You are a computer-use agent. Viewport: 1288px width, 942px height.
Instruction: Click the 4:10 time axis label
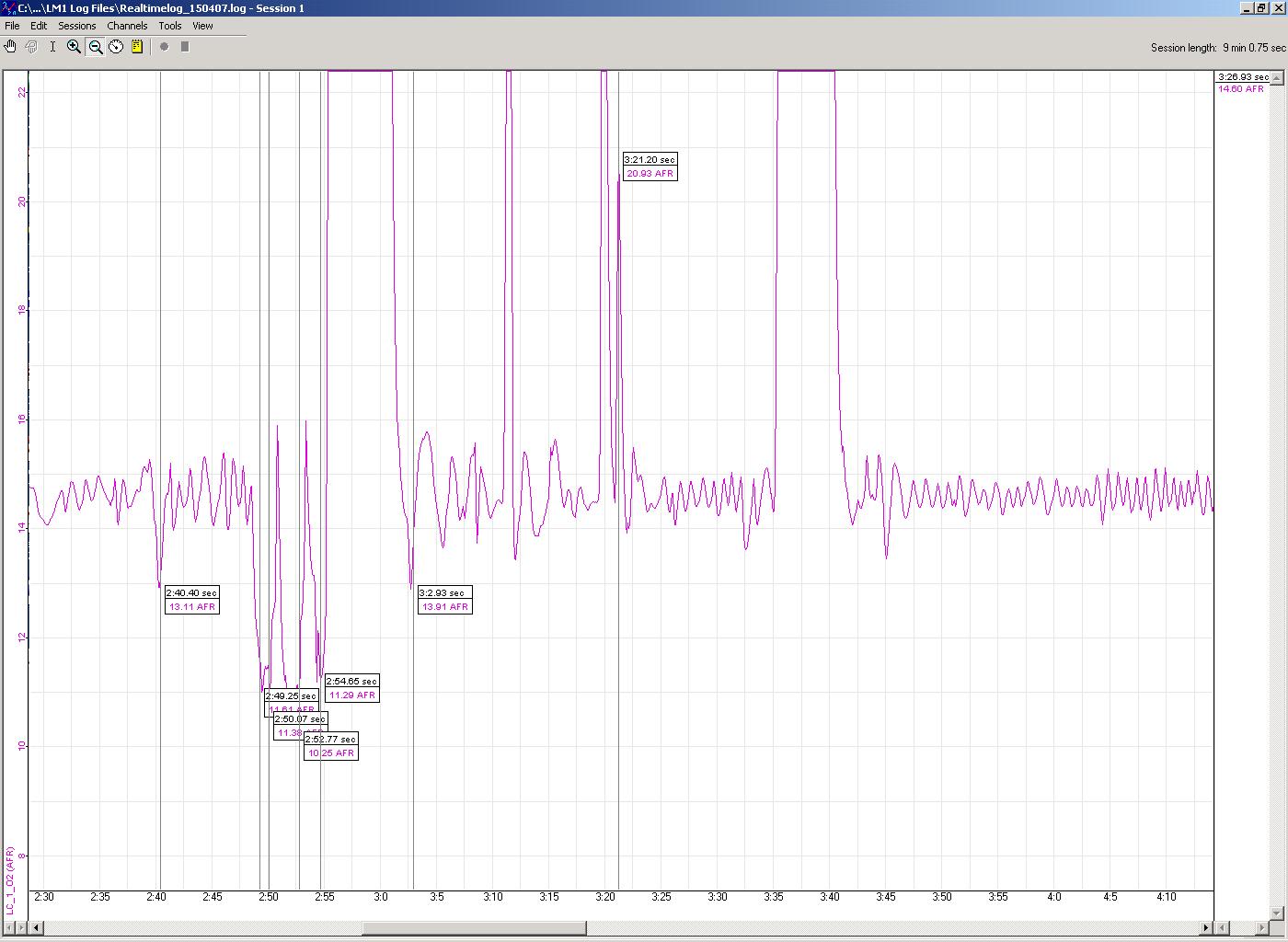point(1167,897)
